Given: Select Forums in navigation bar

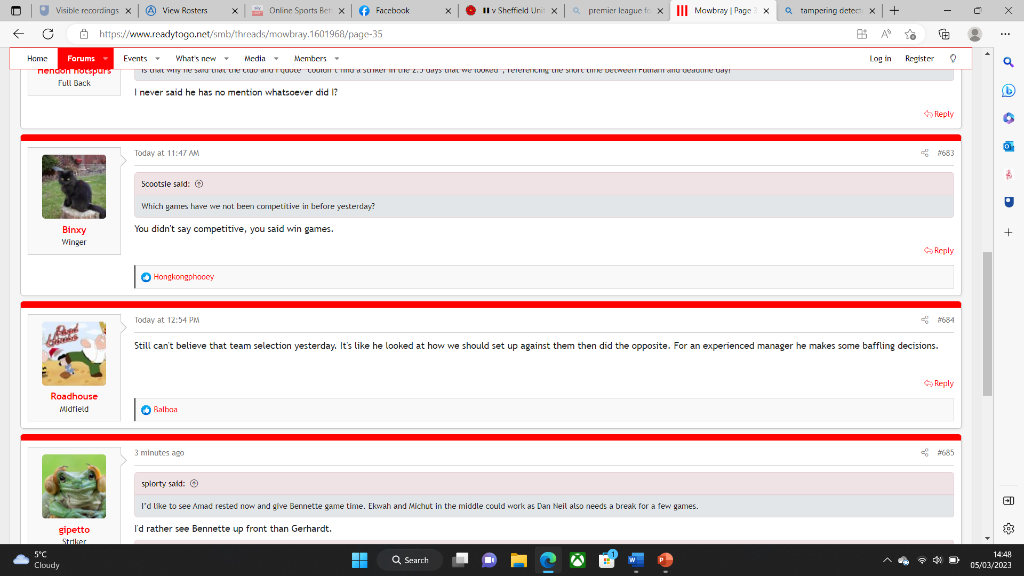Looking at the screenshot, I should click(81, 59).
